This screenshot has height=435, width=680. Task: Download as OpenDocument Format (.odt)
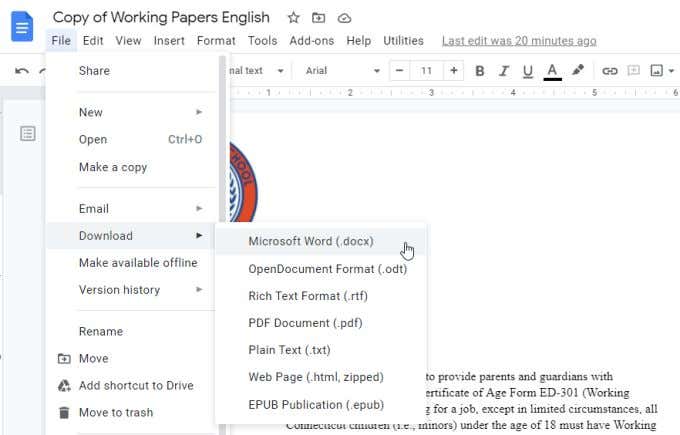[321, 269]
